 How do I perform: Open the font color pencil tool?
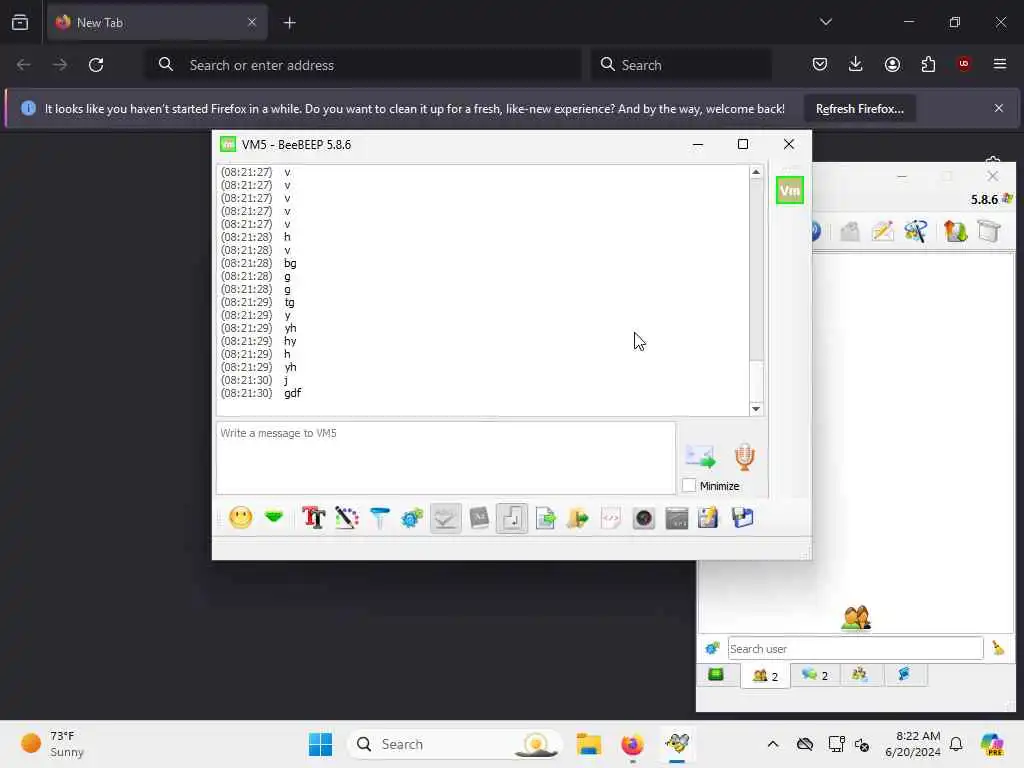pyautogui.click(x=346, y=519)
